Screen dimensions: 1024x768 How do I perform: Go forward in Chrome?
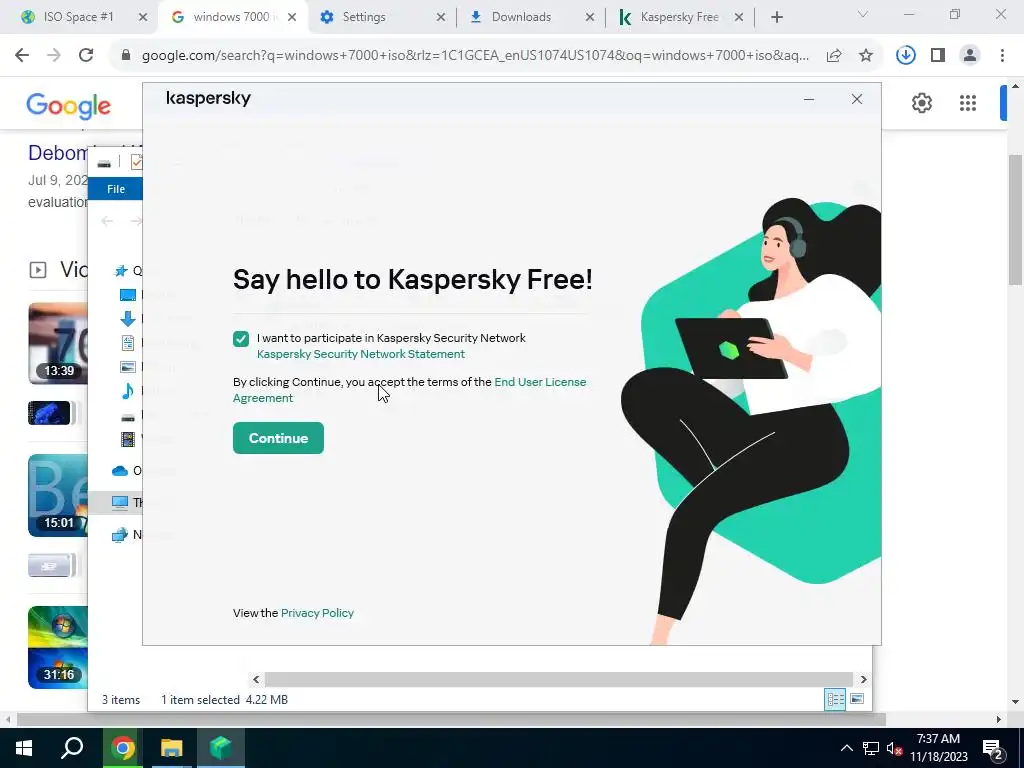click(54, 56)
